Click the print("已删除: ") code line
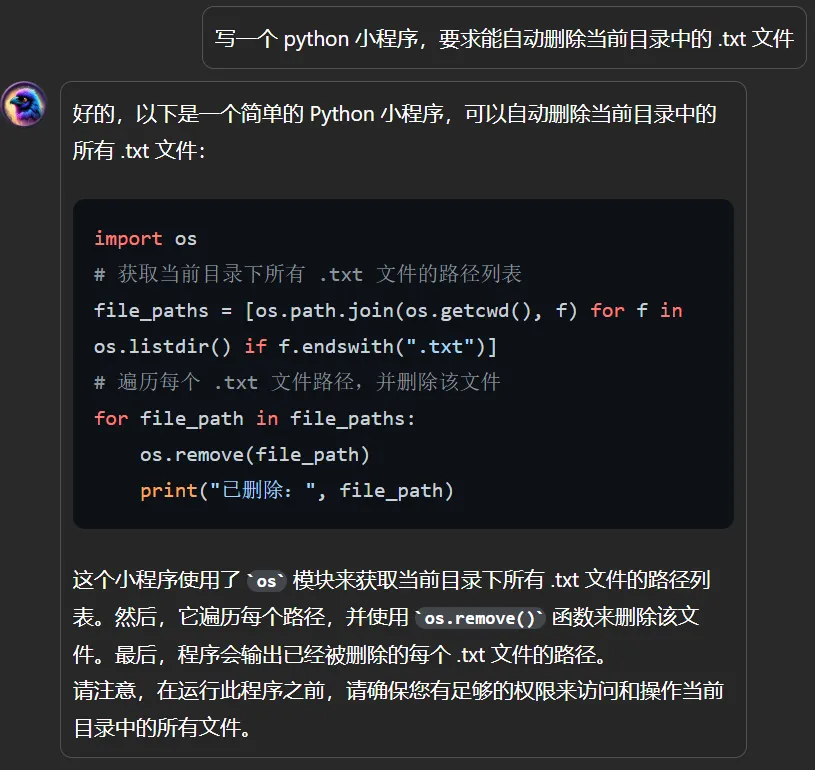Screen dimensions: 815x770 pos(297,491)
